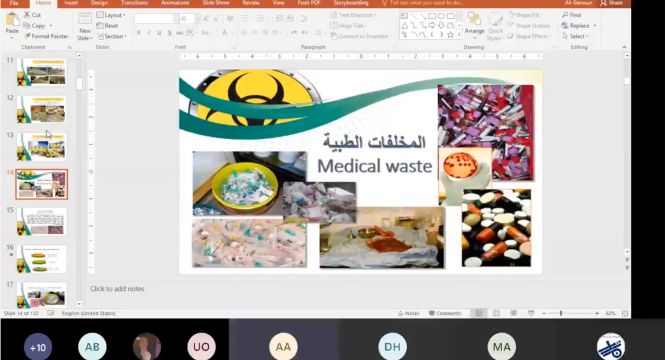Image resolution: width=665 pixels, height=360 pixels.
Task: Click fit slide to window icon
Action: click(x=625, y=313)
